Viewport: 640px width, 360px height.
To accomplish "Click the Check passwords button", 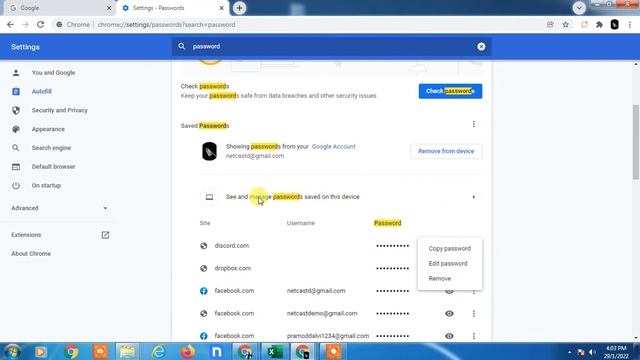I will [x=450, y=91].
